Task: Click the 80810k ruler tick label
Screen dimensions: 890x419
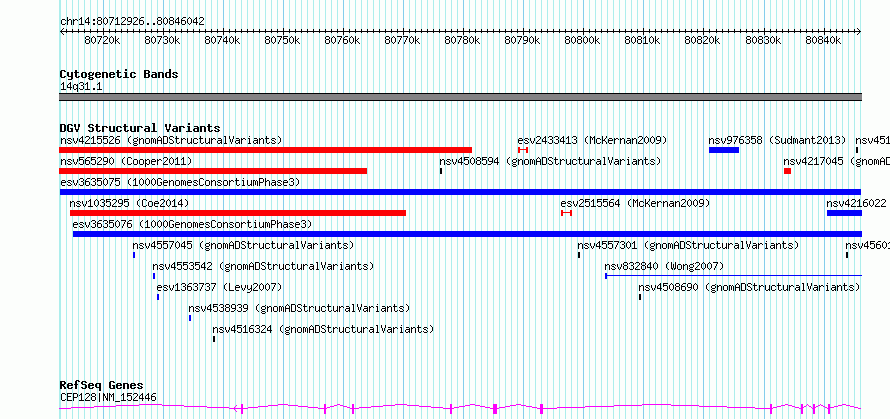Action: (x=643, y=40)
